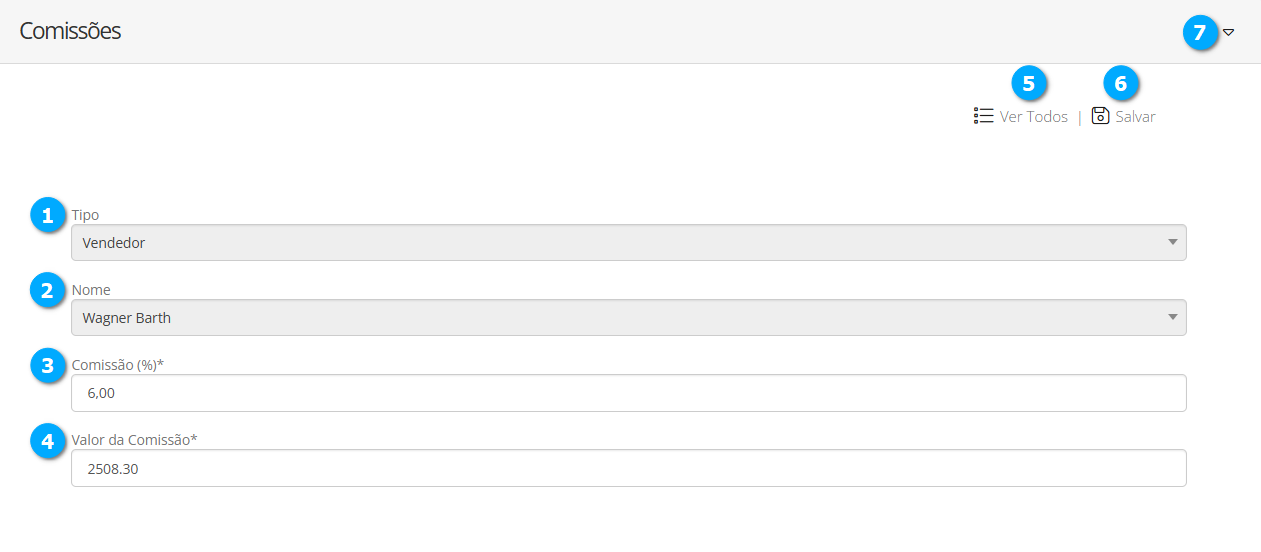Viewport: 1261px width, 552px height.
Task: Click the blue number 7 badge
Action: [1200, 32]
